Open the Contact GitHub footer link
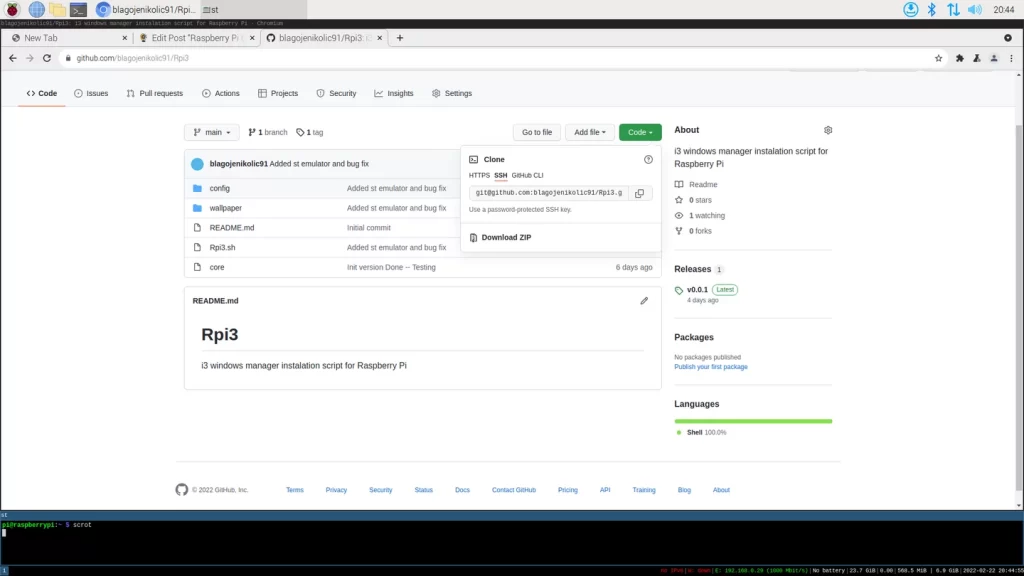Viewport: 1024px width, 576px height. click(x=513, y=490)
